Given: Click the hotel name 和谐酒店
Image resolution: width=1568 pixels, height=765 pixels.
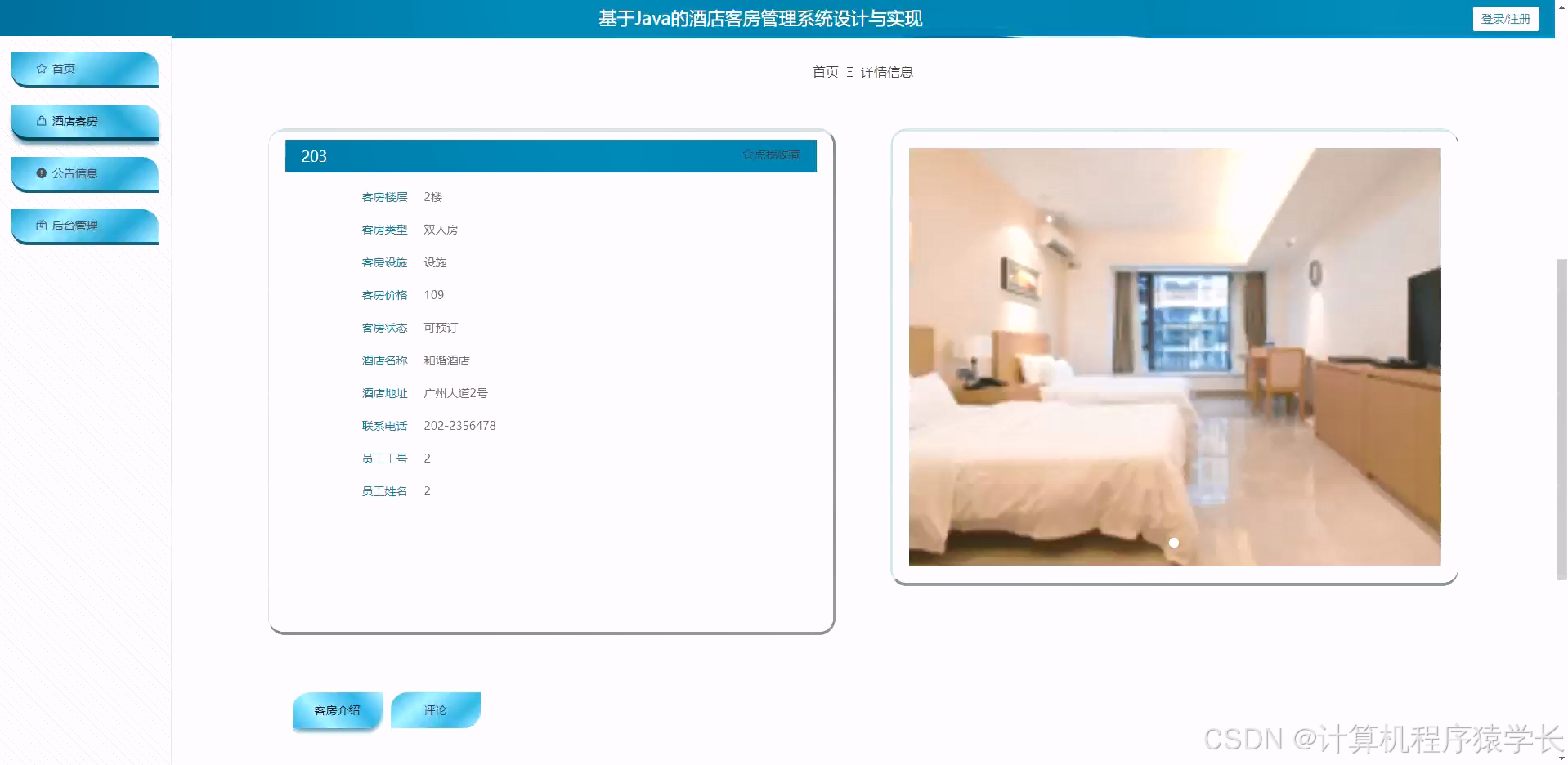Looking at the screenshot, I should [446, 360].
